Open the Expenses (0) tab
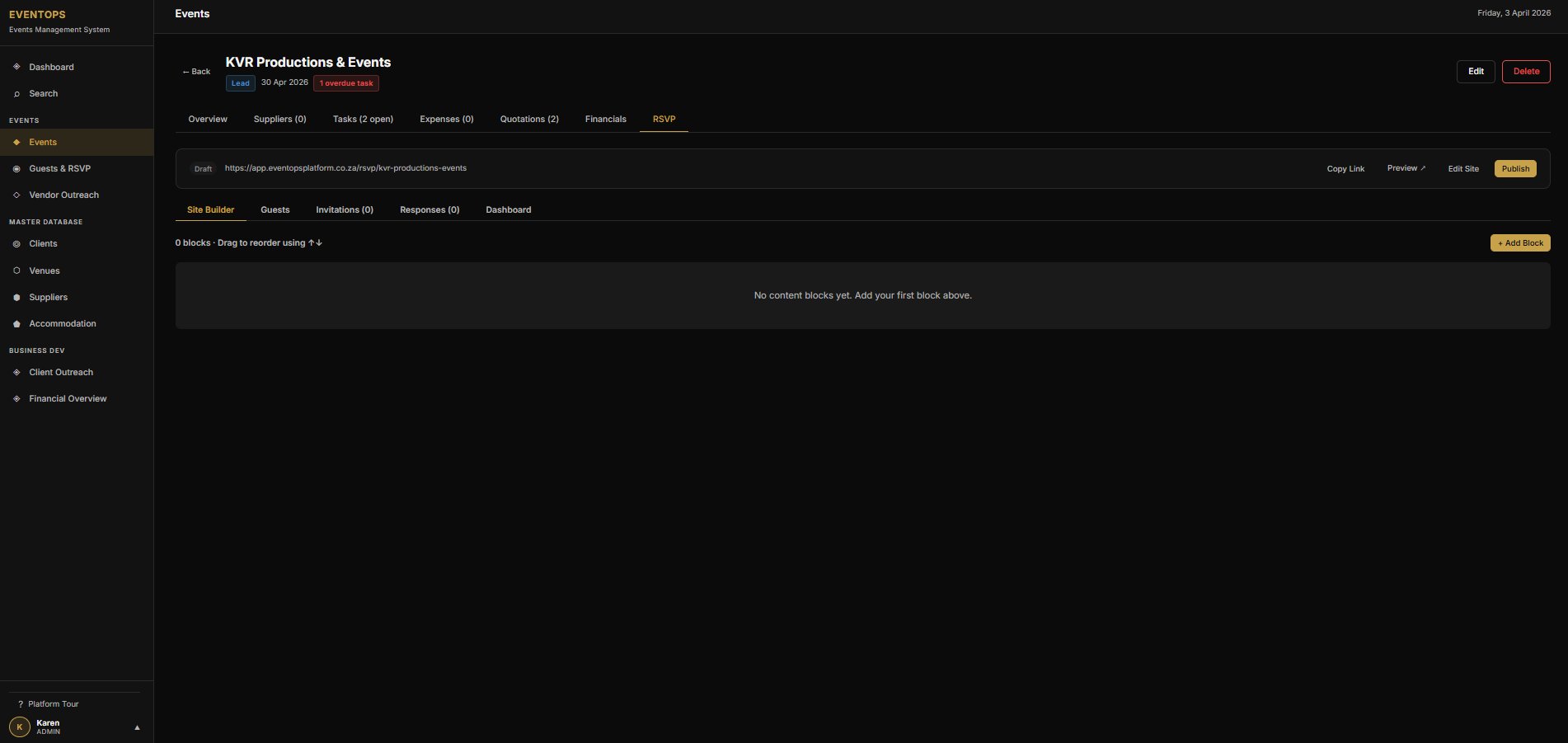The height and width of the screenshot is (743, 1568). coord(446,119)
